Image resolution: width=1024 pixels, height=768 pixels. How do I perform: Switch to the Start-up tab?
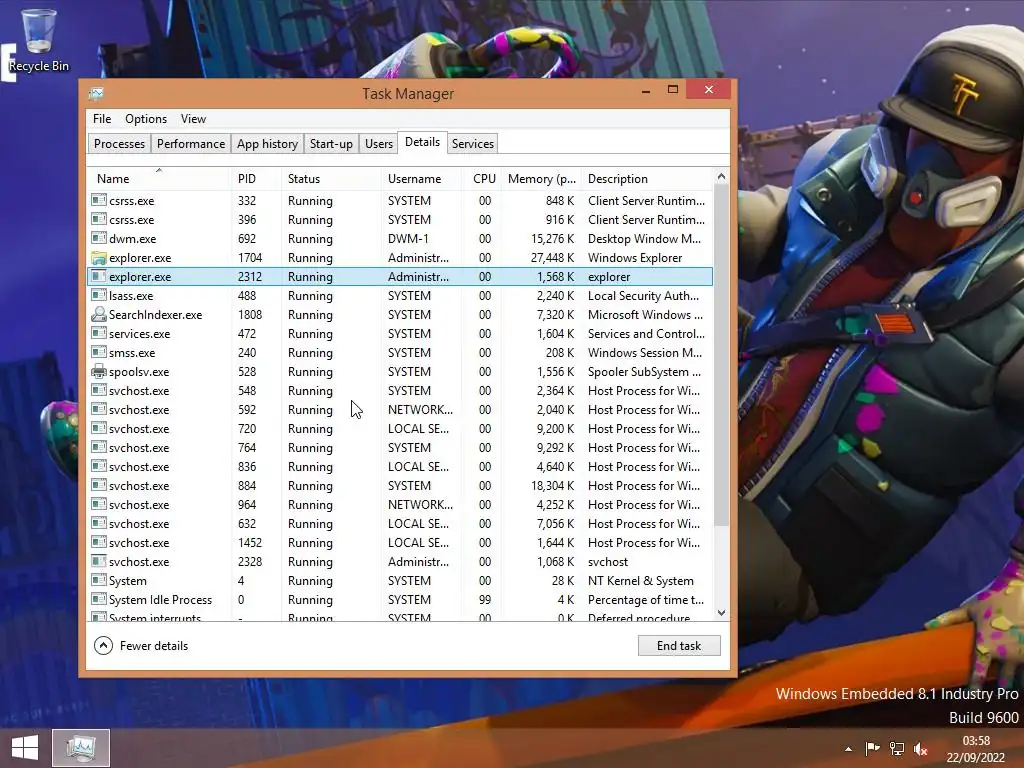click(331, 144)
